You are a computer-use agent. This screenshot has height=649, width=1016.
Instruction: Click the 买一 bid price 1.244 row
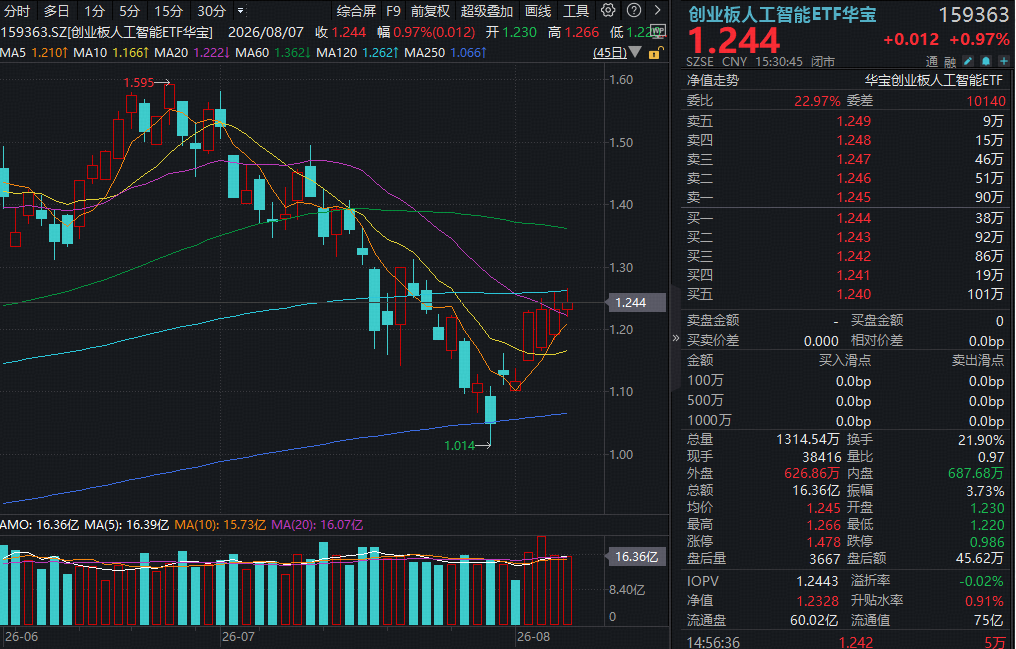pos(845,218)
